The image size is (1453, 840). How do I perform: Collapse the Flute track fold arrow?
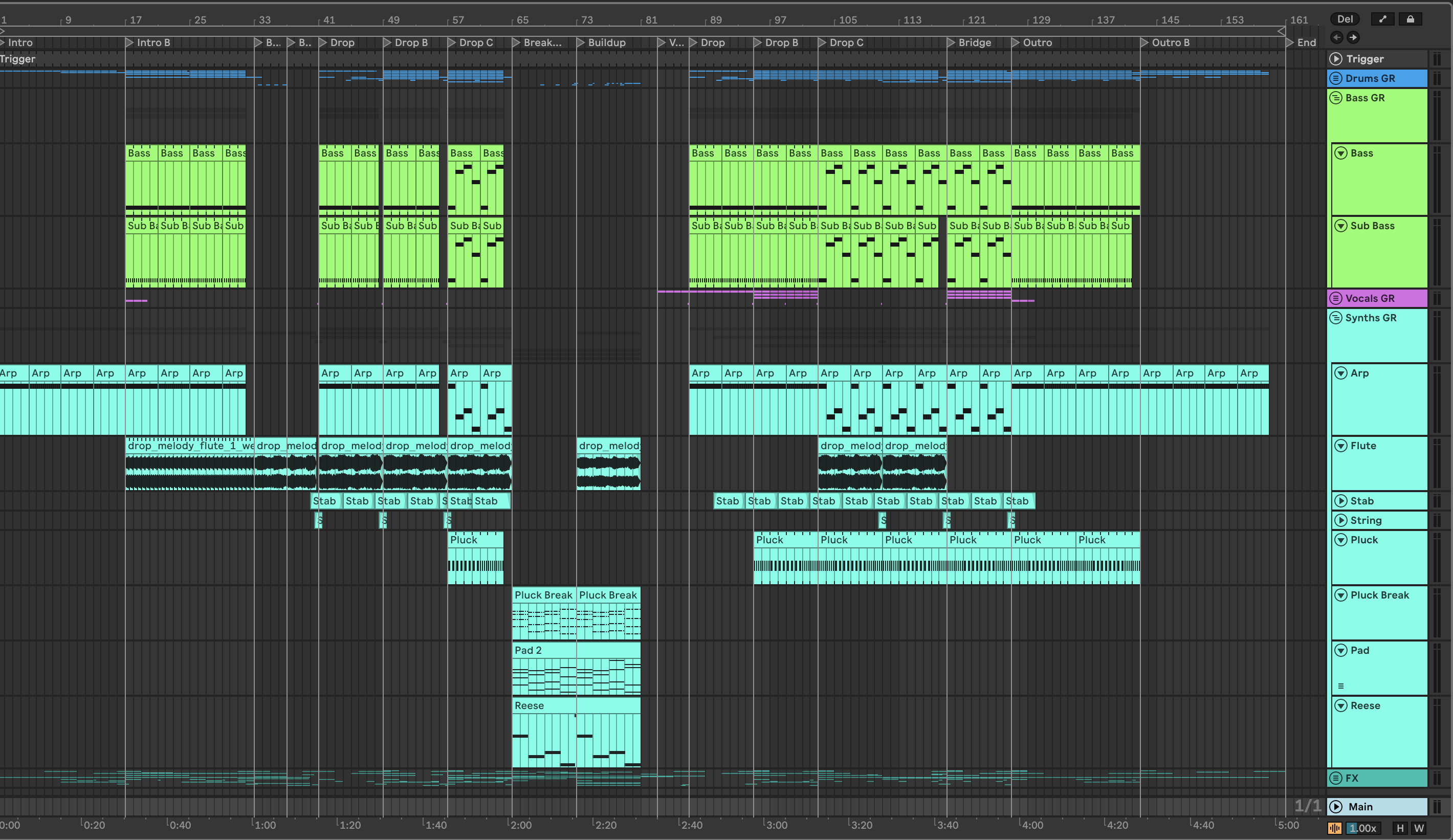pos(1341,446)
